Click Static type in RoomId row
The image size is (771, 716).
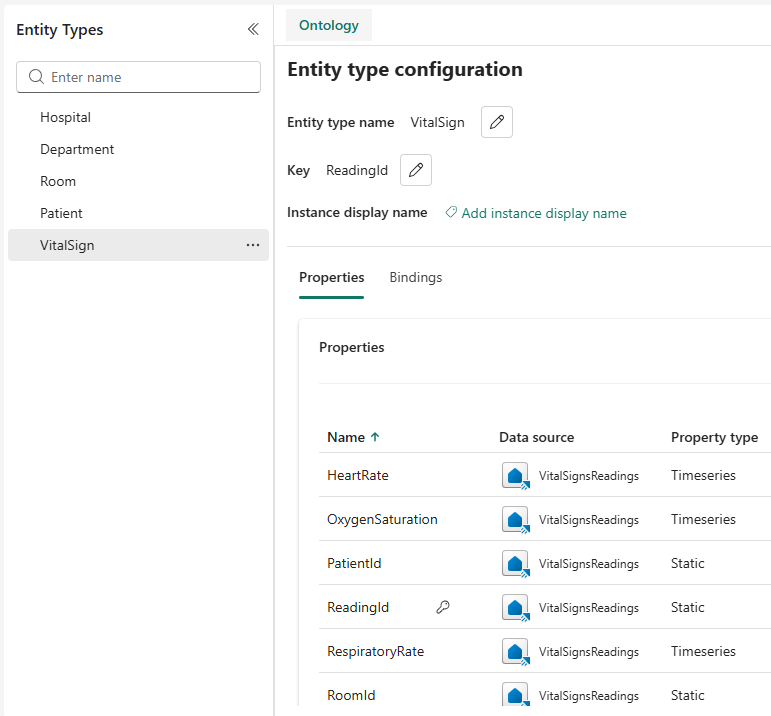[687, 695]
